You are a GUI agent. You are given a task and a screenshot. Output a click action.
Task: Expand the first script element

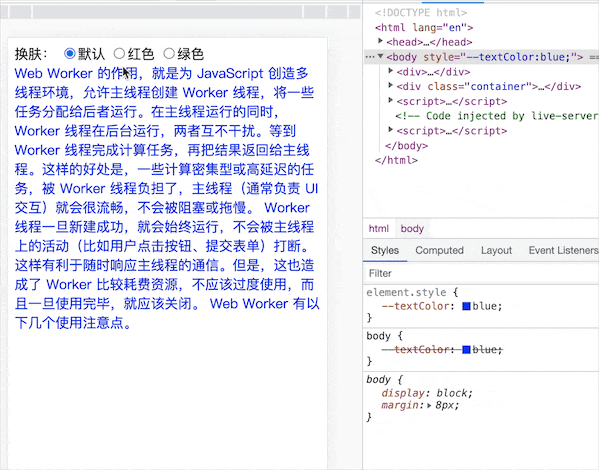pyautogui.click(x=390, y=100)
